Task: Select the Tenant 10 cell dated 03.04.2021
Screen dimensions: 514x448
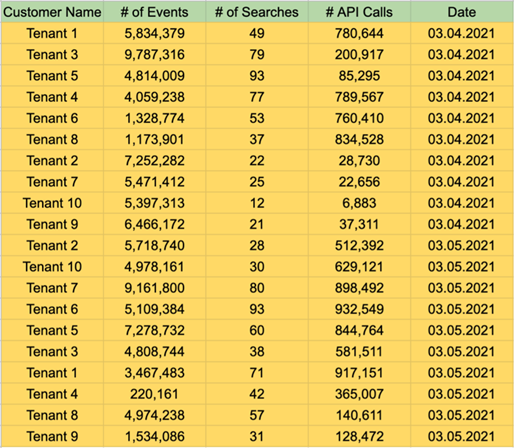Action: click(52, 203)
